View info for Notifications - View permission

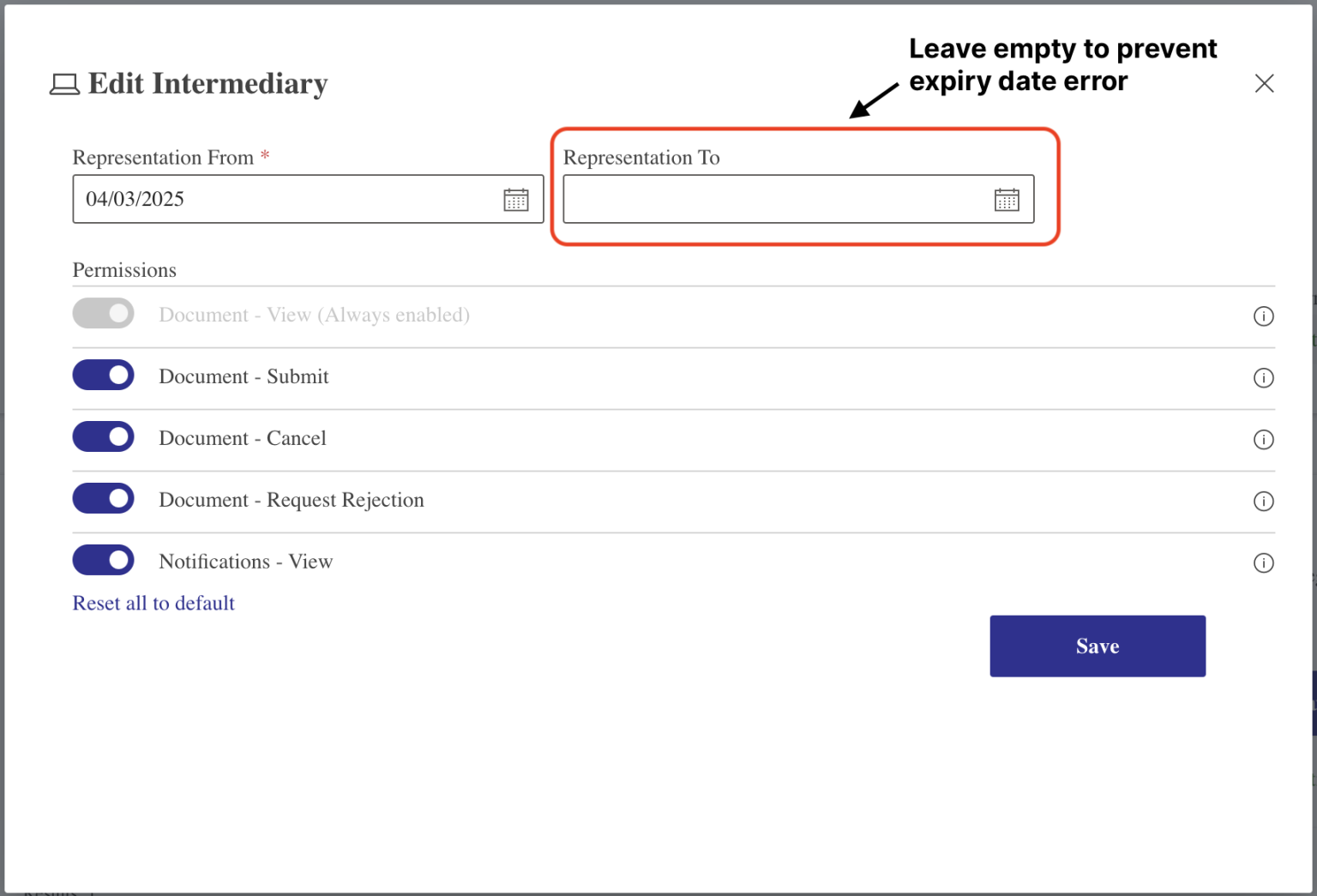[x=1263, y=563]
